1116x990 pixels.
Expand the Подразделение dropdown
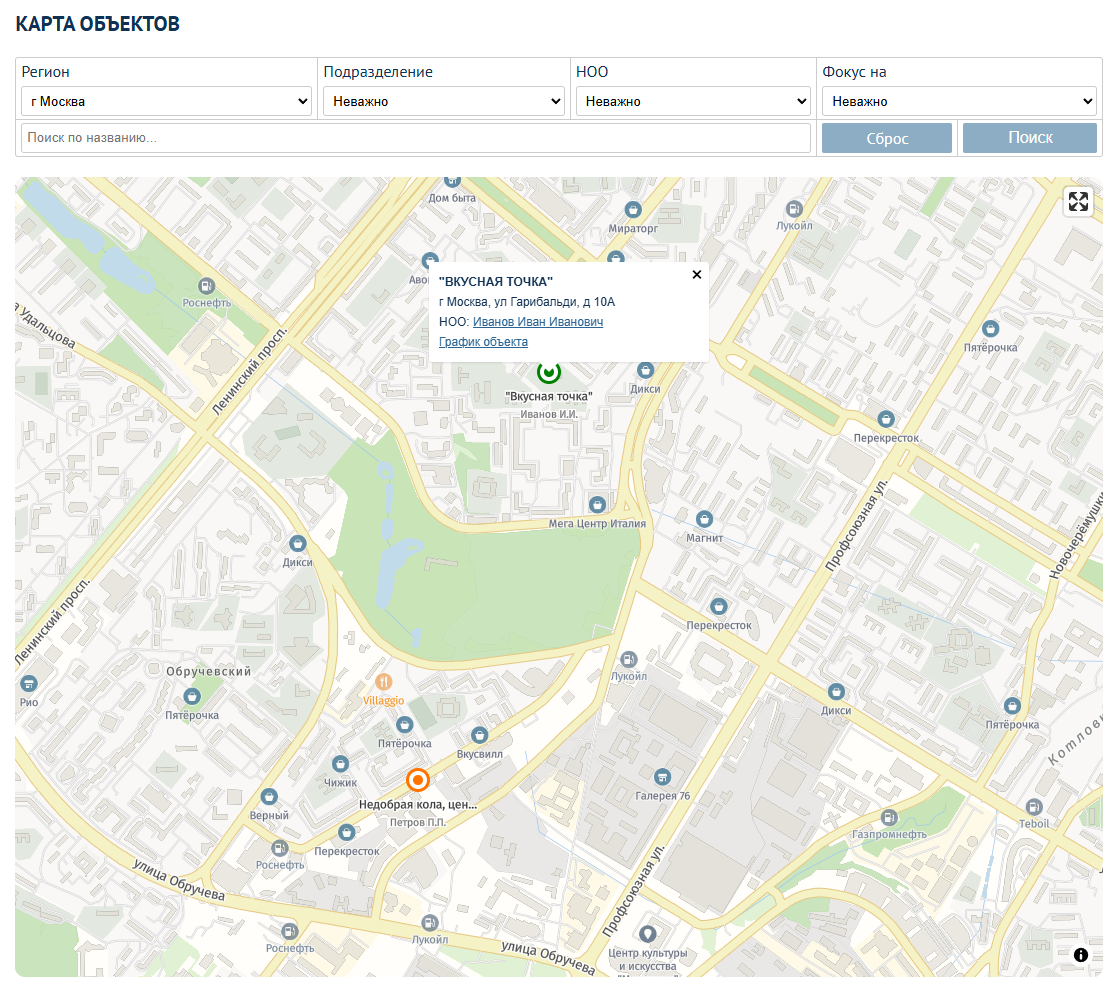click(x=443, y=101)
